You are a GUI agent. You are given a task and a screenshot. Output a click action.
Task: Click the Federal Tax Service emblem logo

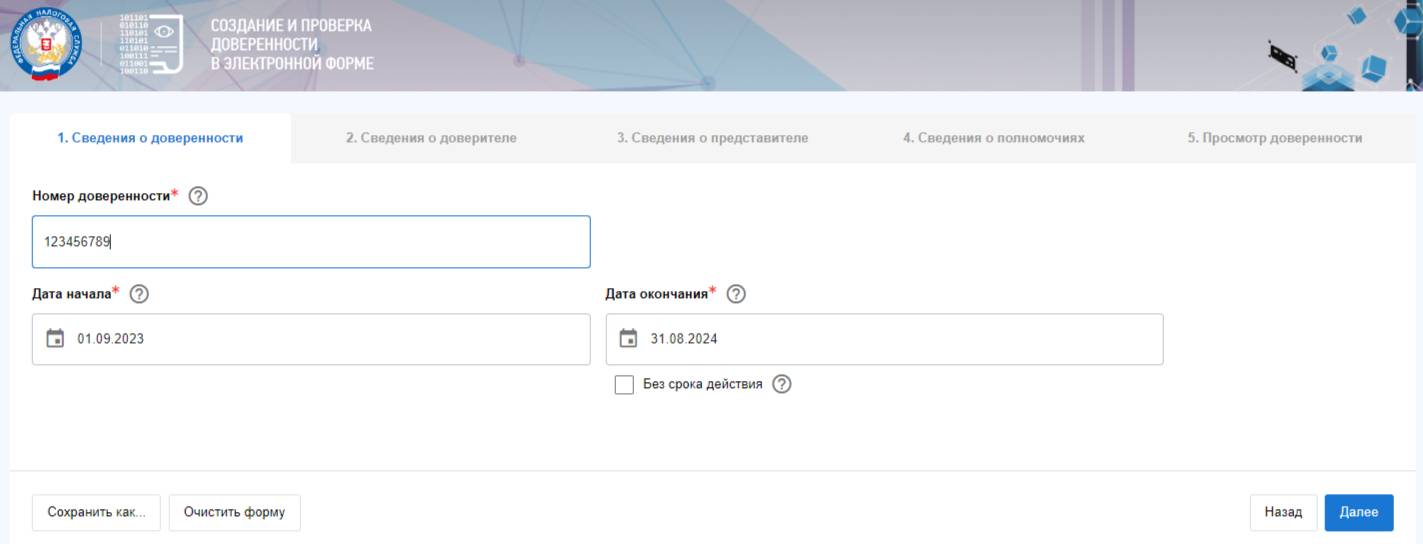[x=45, y=45]
